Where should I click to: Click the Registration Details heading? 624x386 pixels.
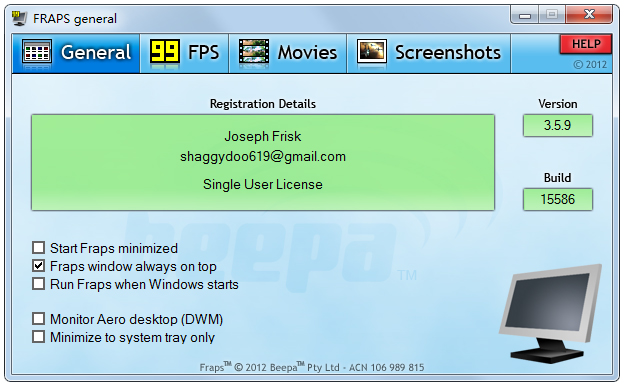pos(263,104)
